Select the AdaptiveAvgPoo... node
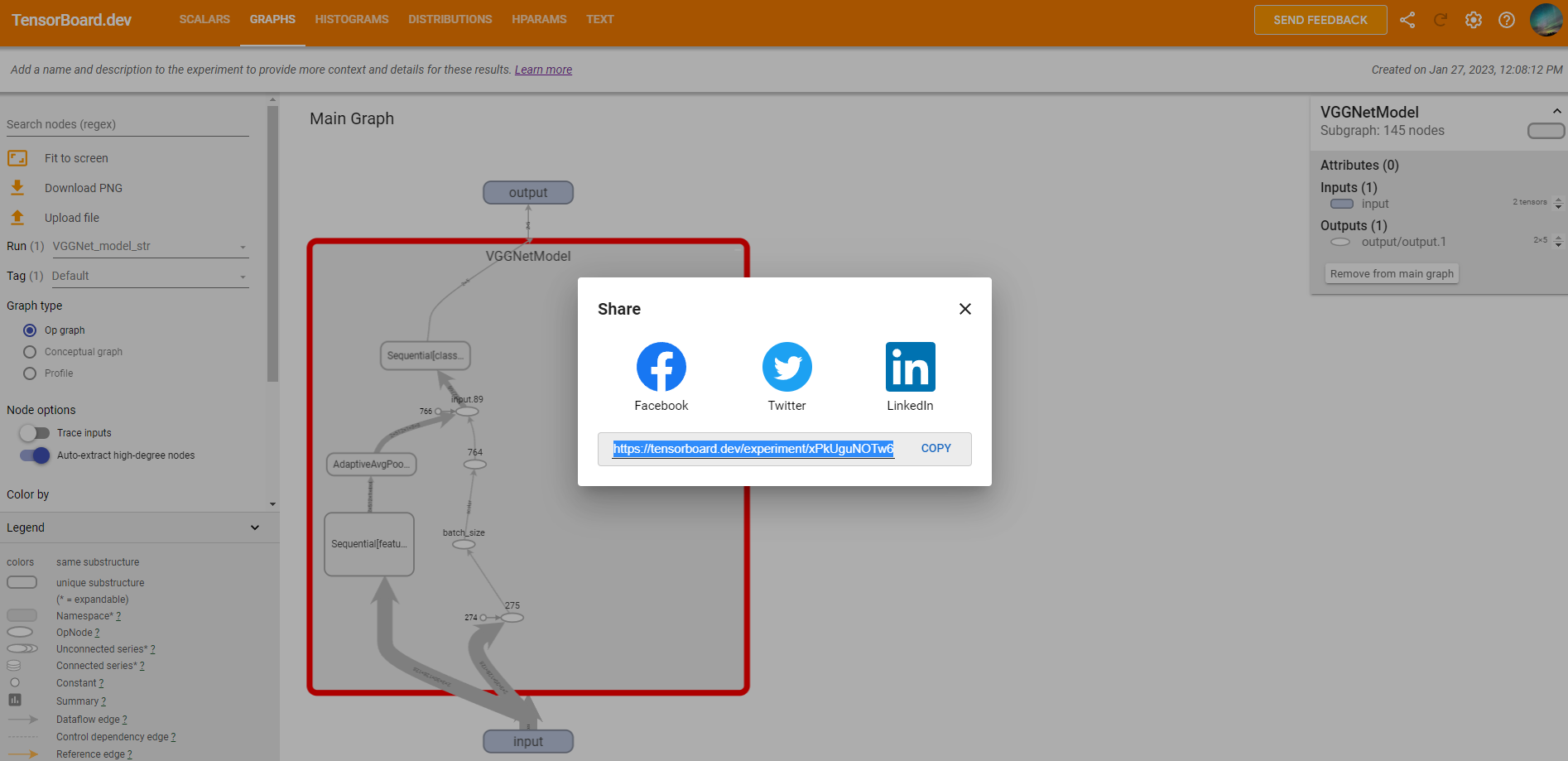Viewport: 1568px width, 761px height. (x=371, y=464)
